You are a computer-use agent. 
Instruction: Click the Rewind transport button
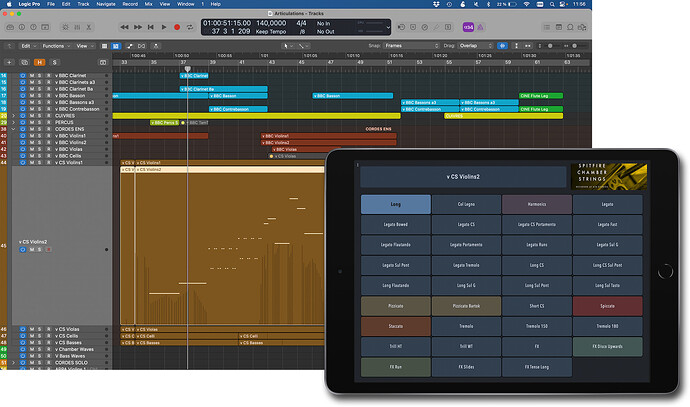(123, 26)
